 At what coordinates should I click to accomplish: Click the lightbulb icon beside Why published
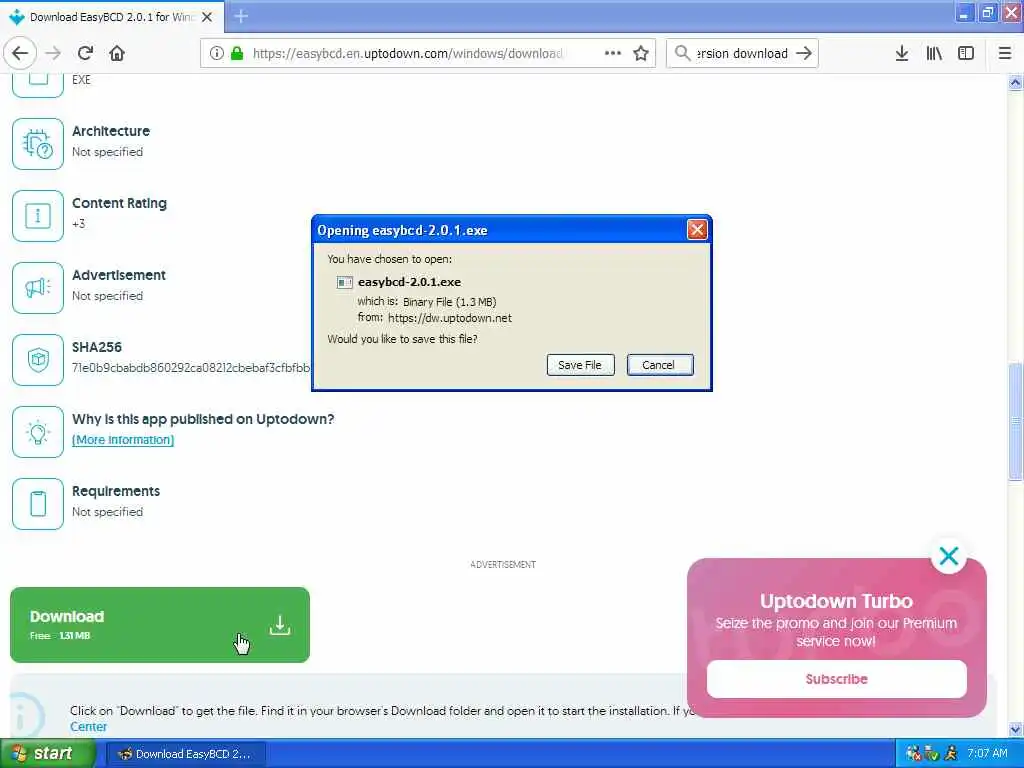click(38, 432)
